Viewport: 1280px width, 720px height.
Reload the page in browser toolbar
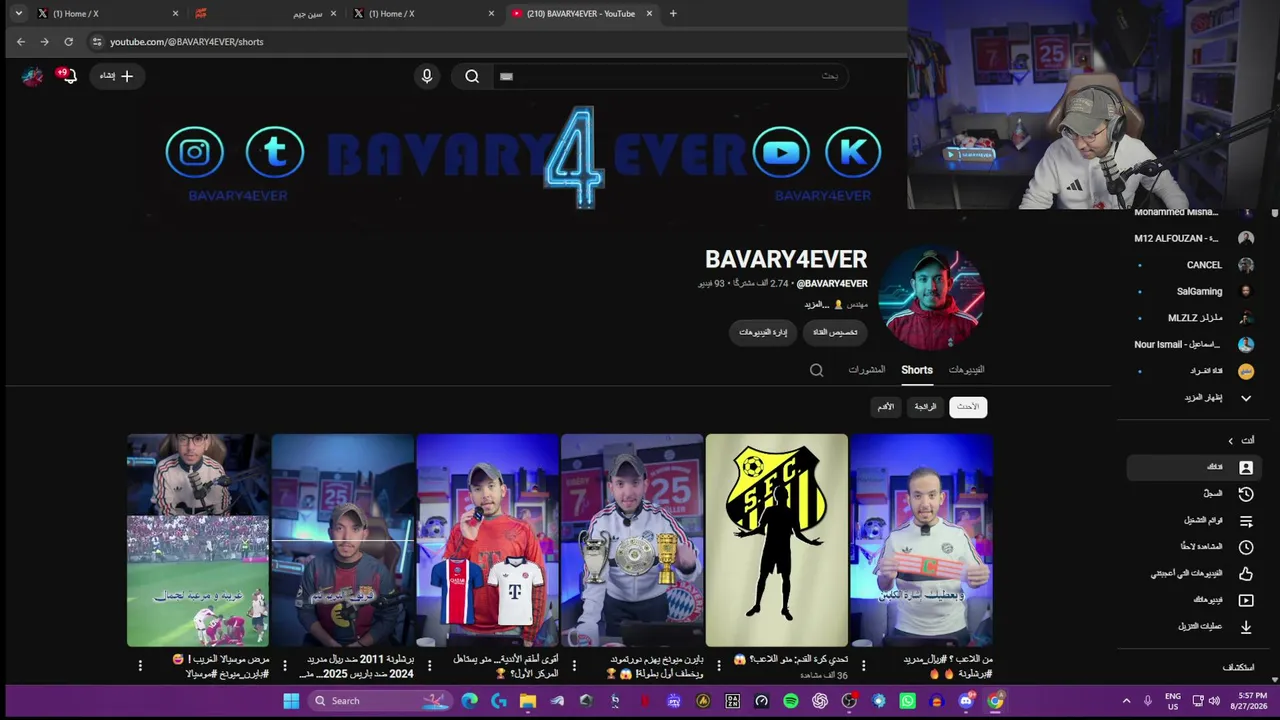[68, 42]
